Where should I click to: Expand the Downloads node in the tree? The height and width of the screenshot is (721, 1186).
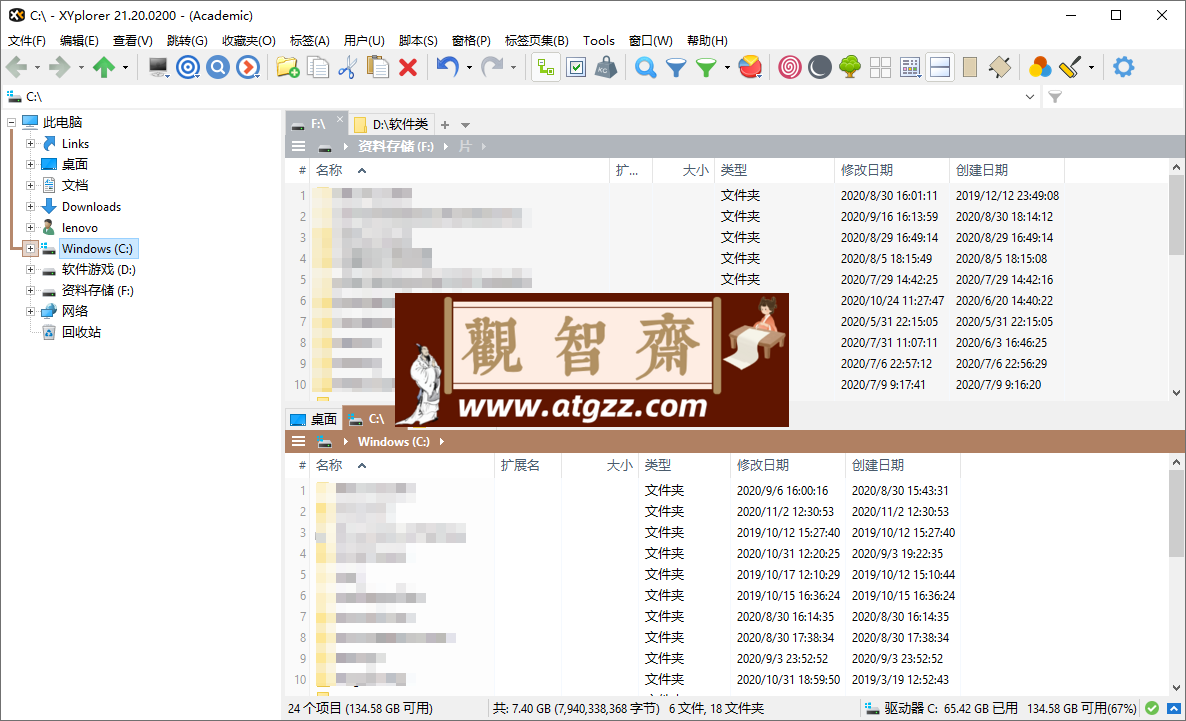coord(30,206)
